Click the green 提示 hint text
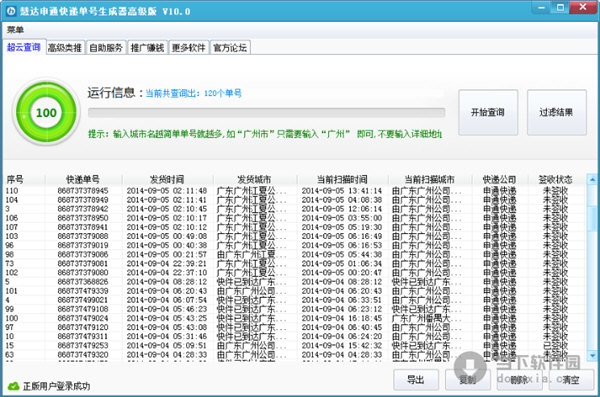600x397 pixels. pyautogui.click(x=265, y=134)
